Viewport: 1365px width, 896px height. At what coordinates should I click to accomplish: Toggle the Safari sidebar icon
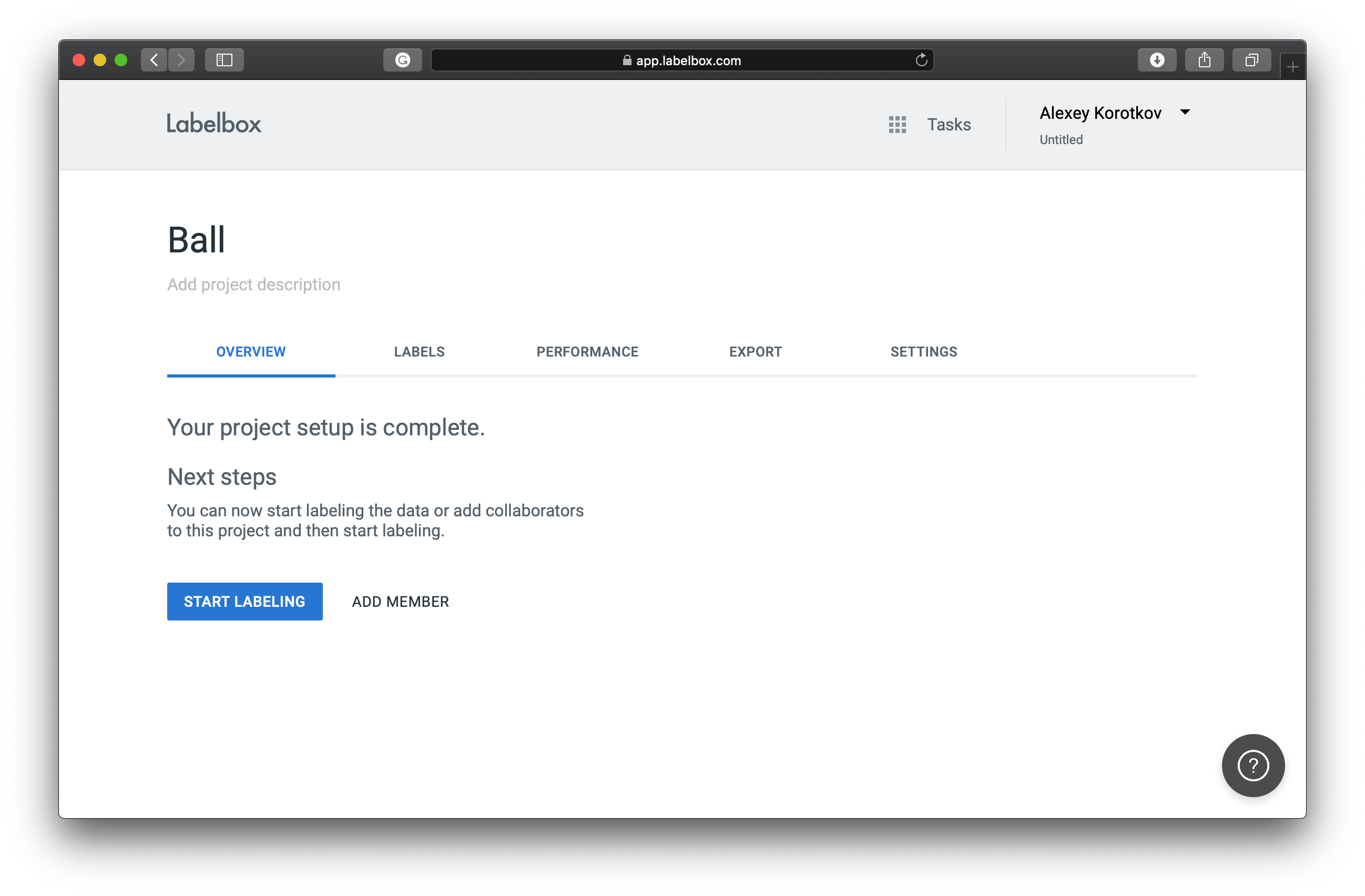(224, 59)
